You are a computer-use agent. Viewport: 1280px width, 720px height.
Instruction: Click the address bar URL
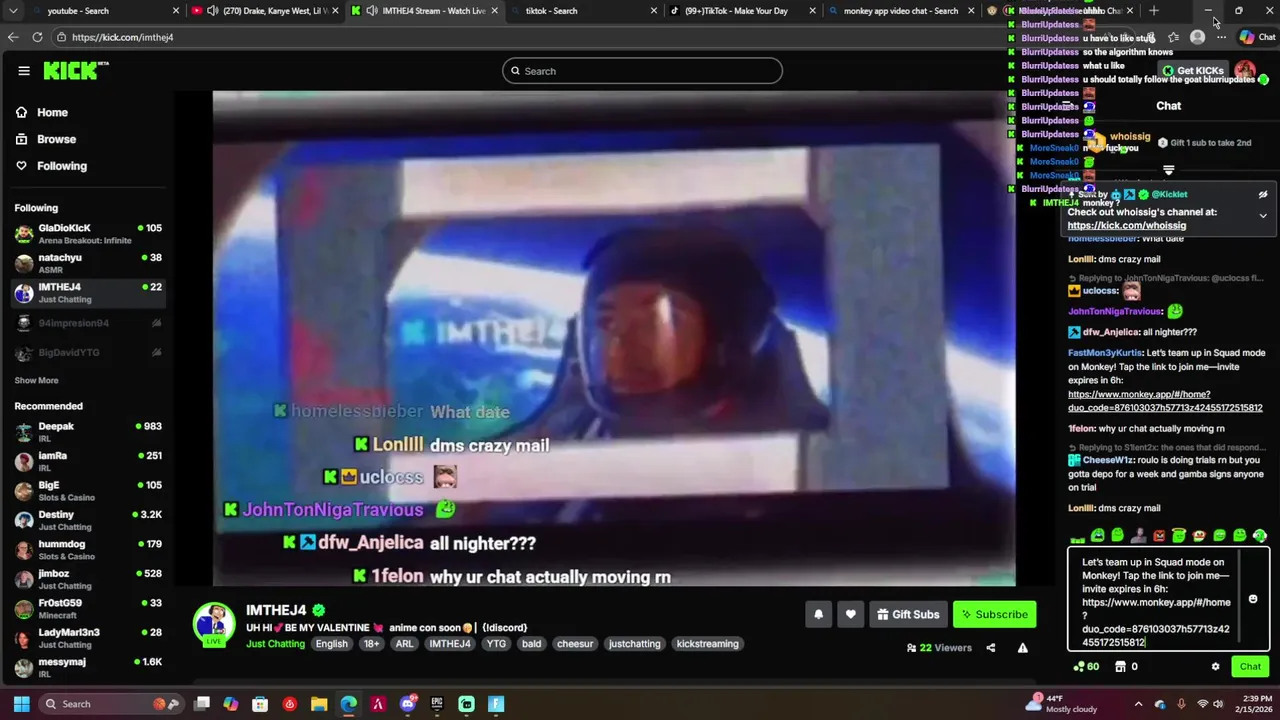point(122,37)
